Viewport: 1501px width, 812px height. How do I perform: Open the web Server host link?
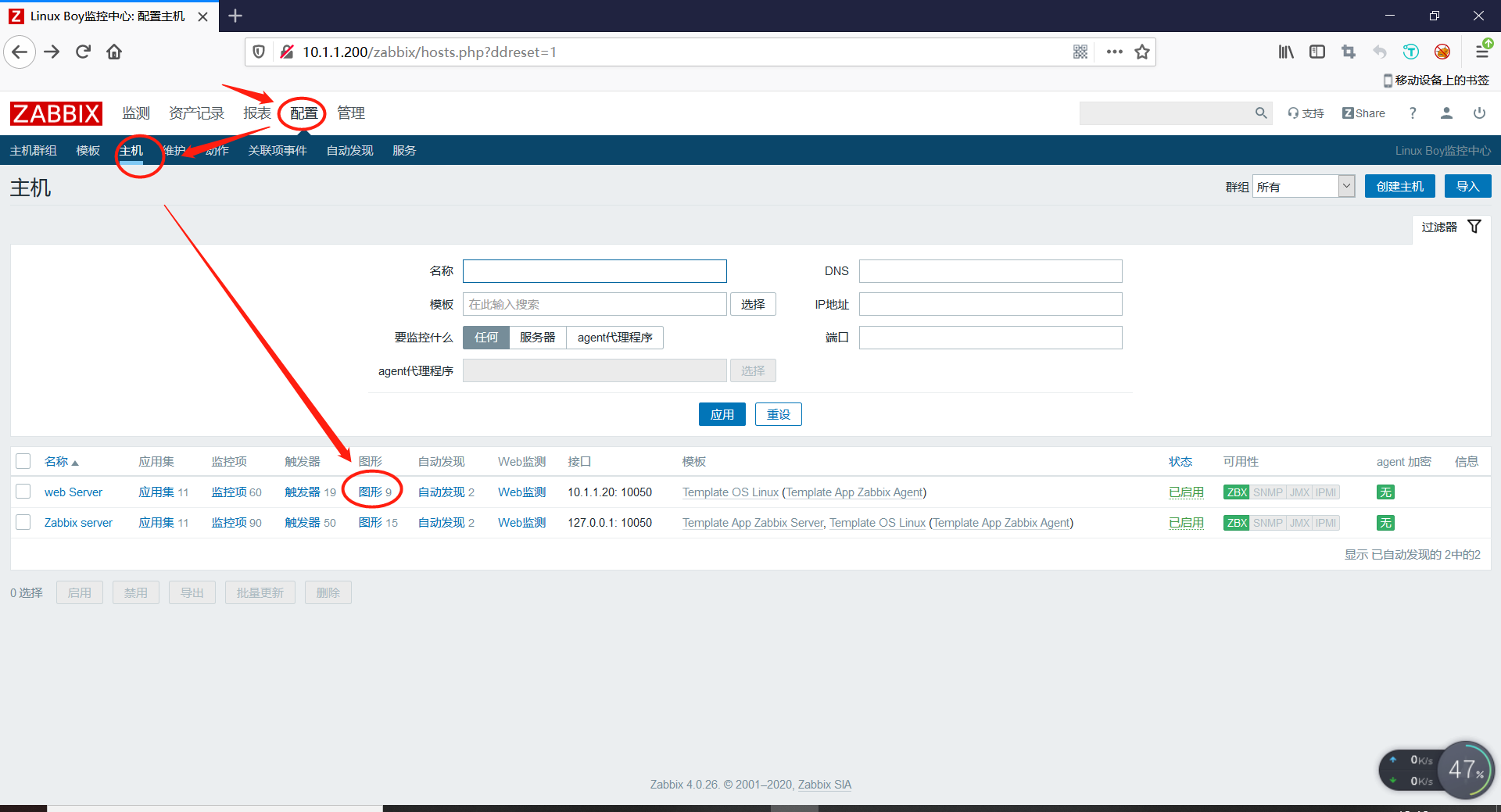pos(73,492)
